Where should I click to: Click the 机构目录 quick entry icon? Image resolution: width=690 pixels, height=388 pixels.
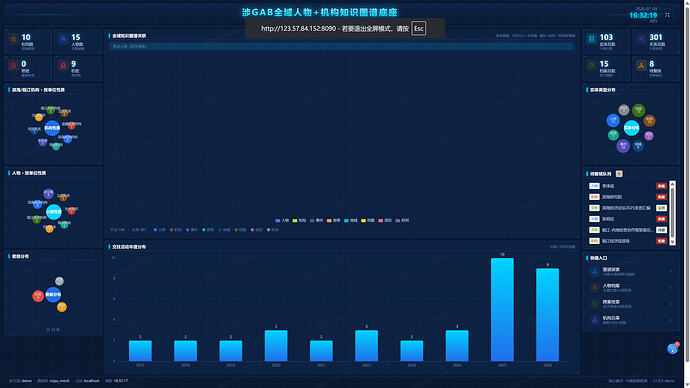pyautogui.click(x=595, y=320)
